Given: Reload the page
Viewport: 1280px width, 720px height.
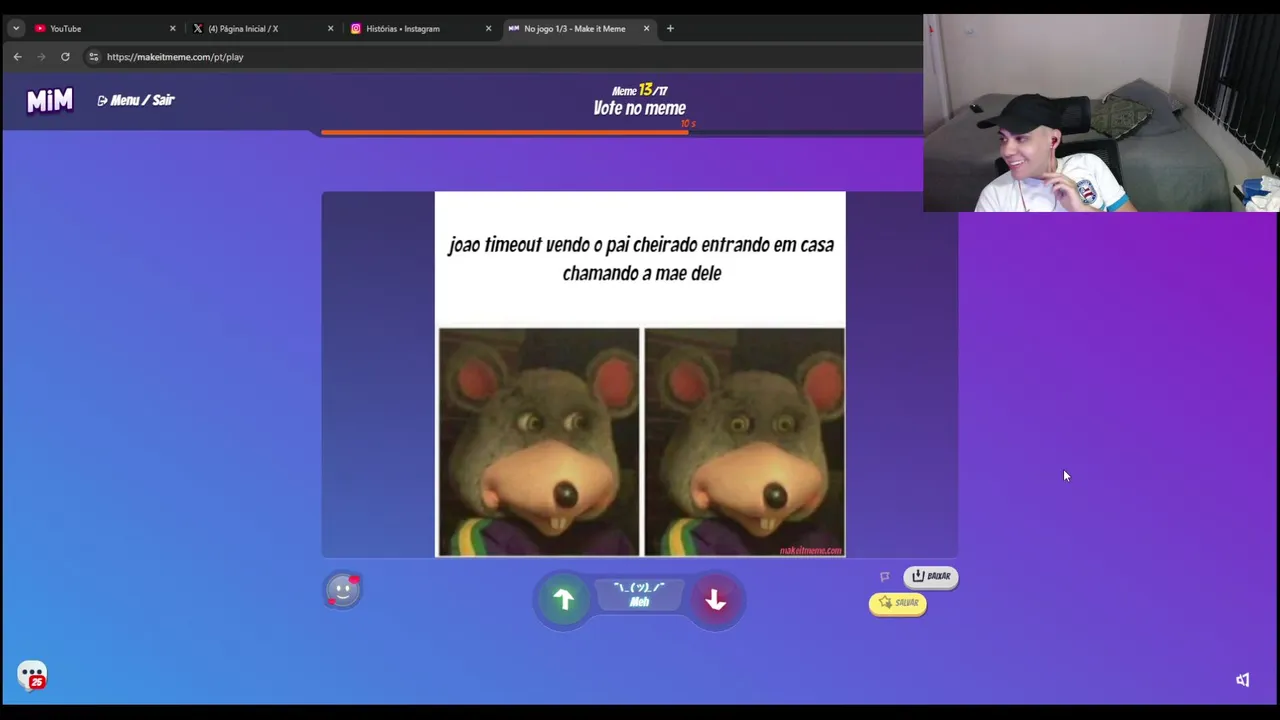Looking at the screenshot, I should [65, 57].
